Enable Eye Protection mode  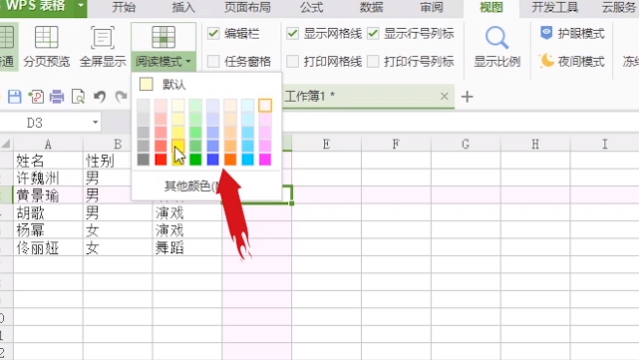pyautogui.click(x=572, y=33)
